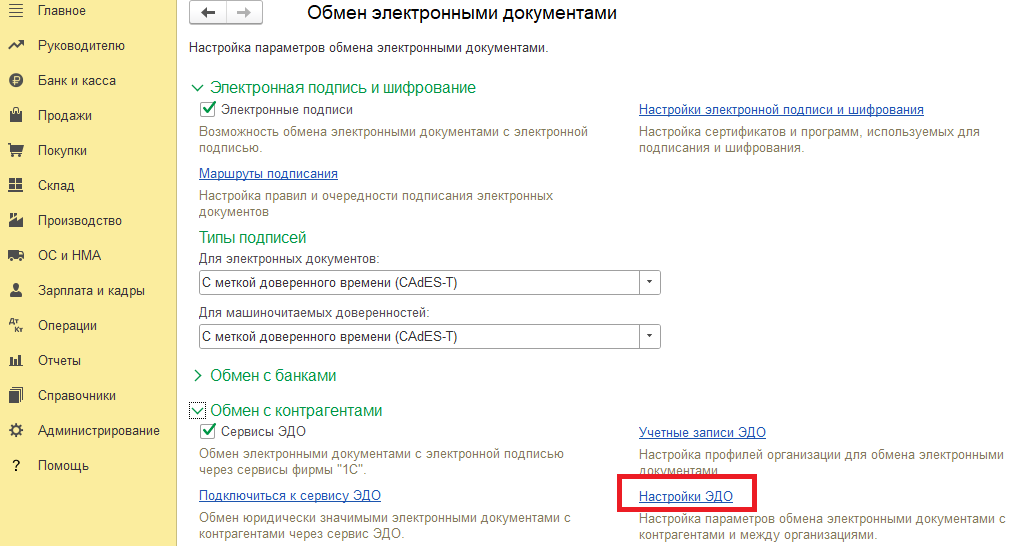Open the Учетные записи ЭДО link
The image size is (1023, 546).
pyautogui.click(x=702, y=432)
